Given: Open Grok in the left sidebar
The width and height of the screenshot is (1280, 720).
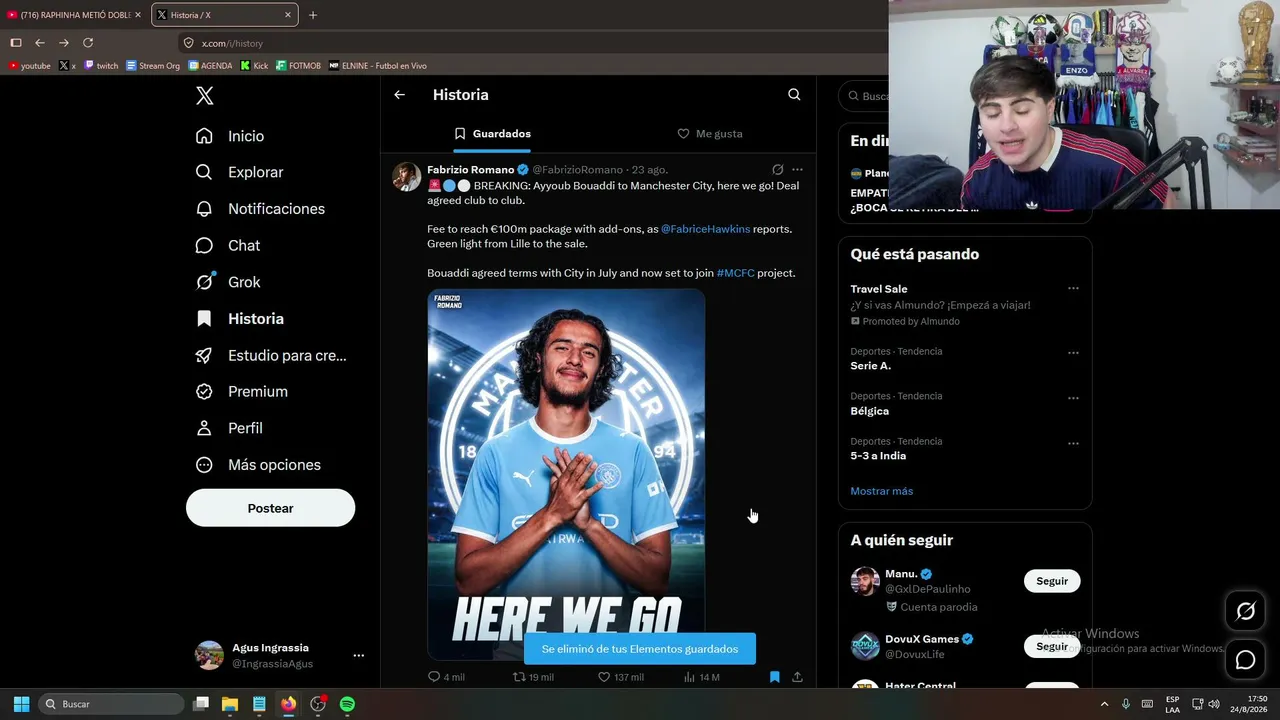Looking at the screenshot, I should click(228, 282).
